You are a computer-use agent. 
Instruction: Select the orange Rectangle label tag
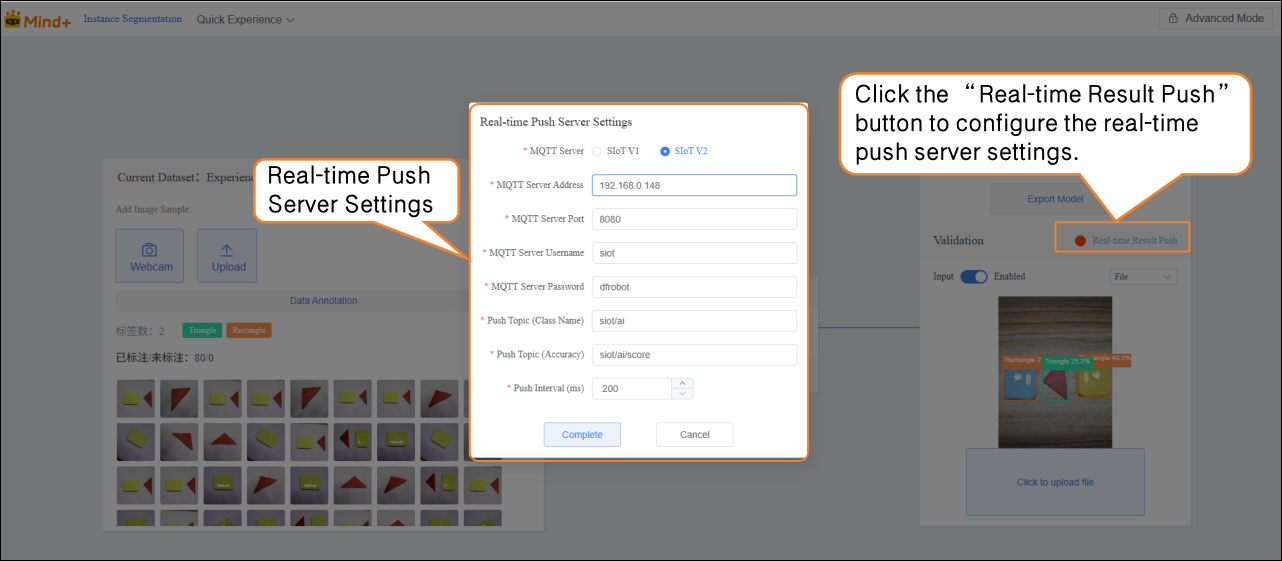coord(249,331)
